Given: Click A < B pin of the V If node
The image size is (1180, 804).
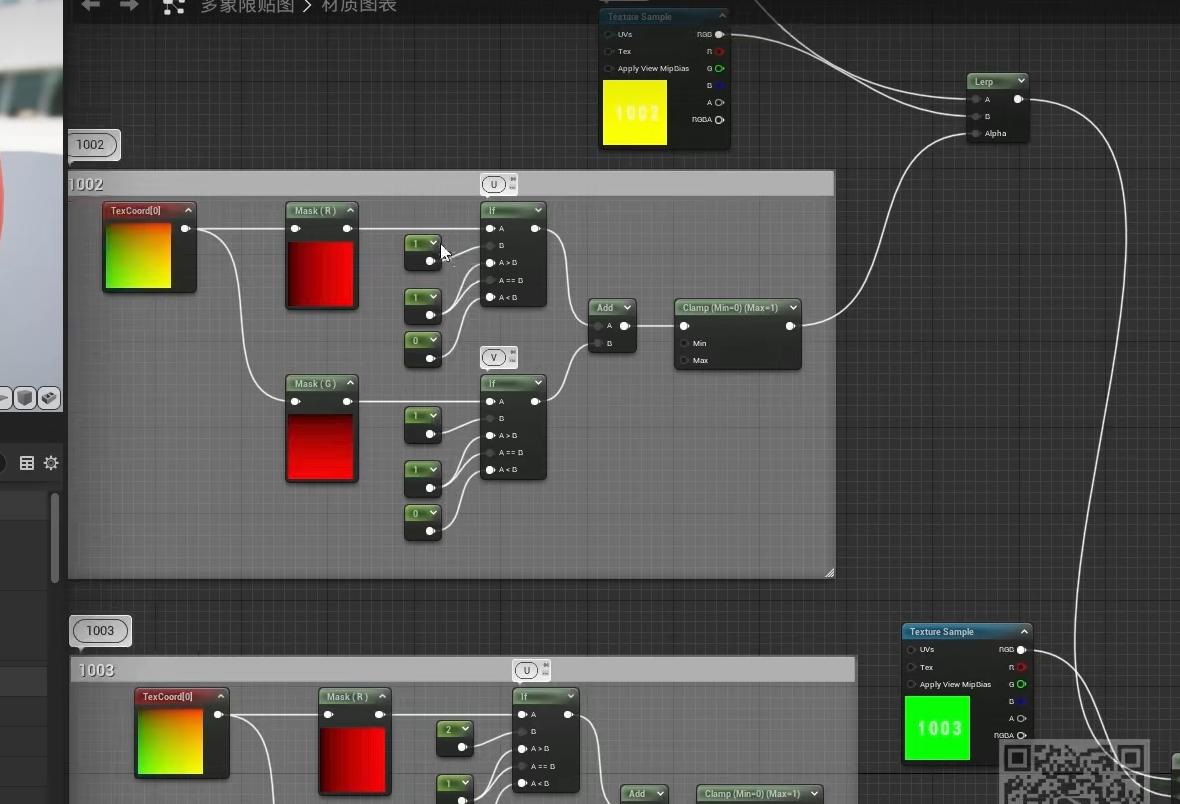Looking at the screenshot, I should click(x=491, y=470).
